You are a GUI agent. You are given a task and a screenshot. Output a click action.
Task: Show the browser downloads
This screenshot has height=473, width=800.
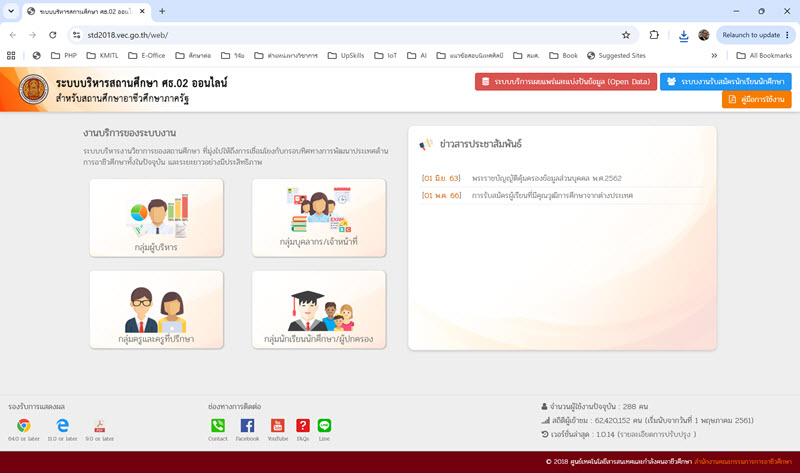coord(684,35)
